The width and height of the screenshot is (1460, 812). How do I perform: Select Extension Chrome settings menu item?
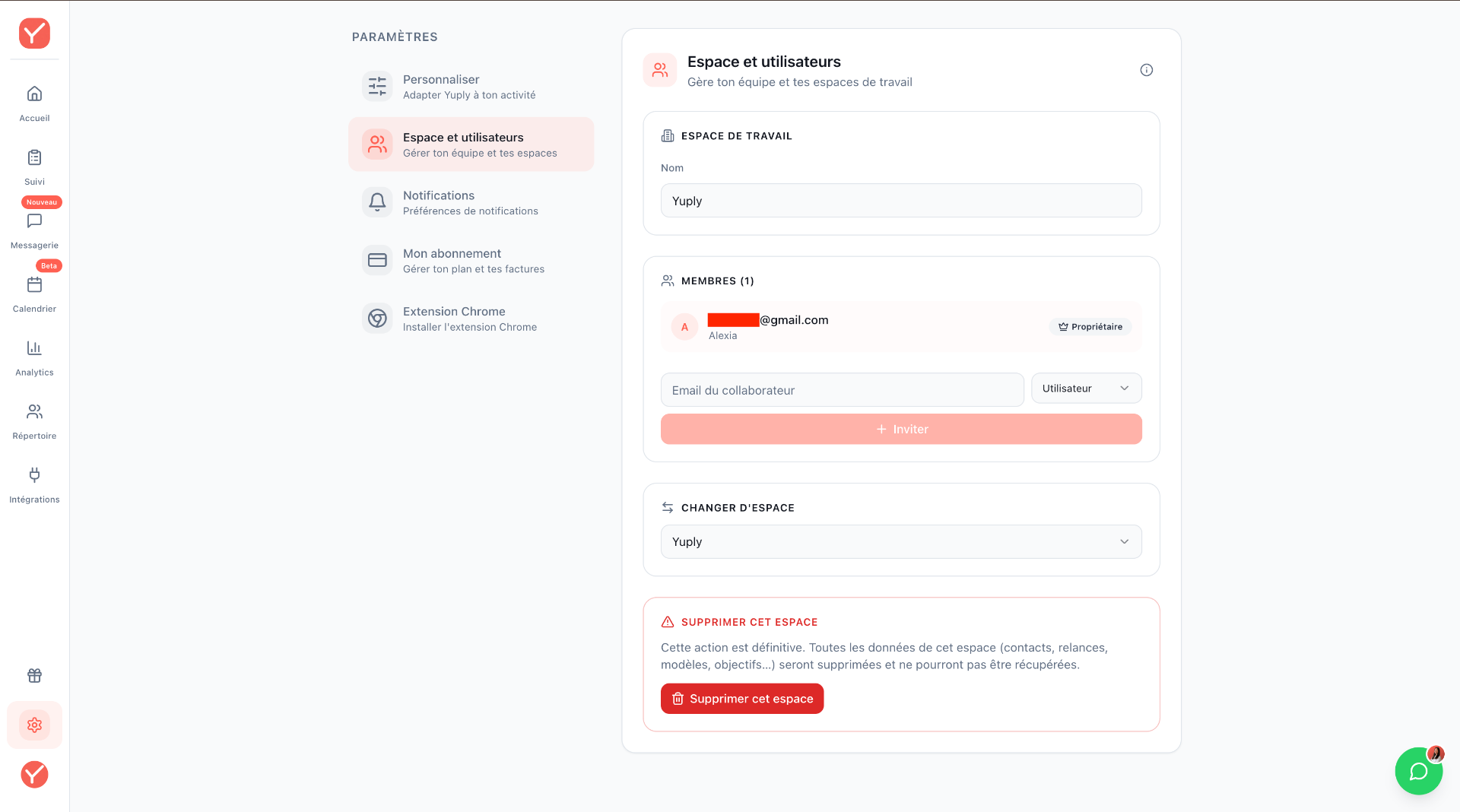[x=471, y=318]
